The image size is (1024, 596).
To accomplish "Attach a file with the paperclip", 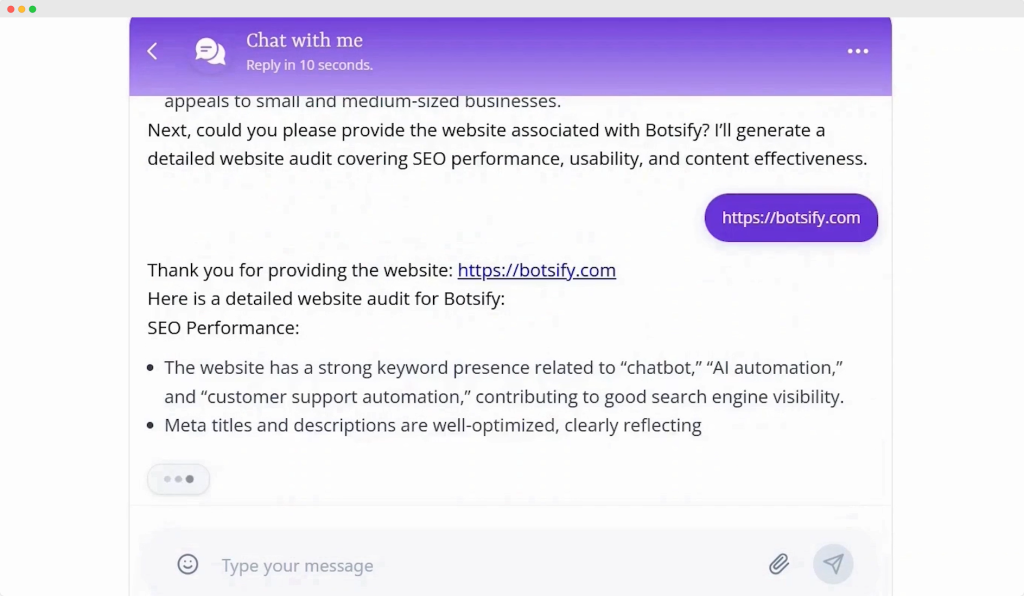I will 778,564.
